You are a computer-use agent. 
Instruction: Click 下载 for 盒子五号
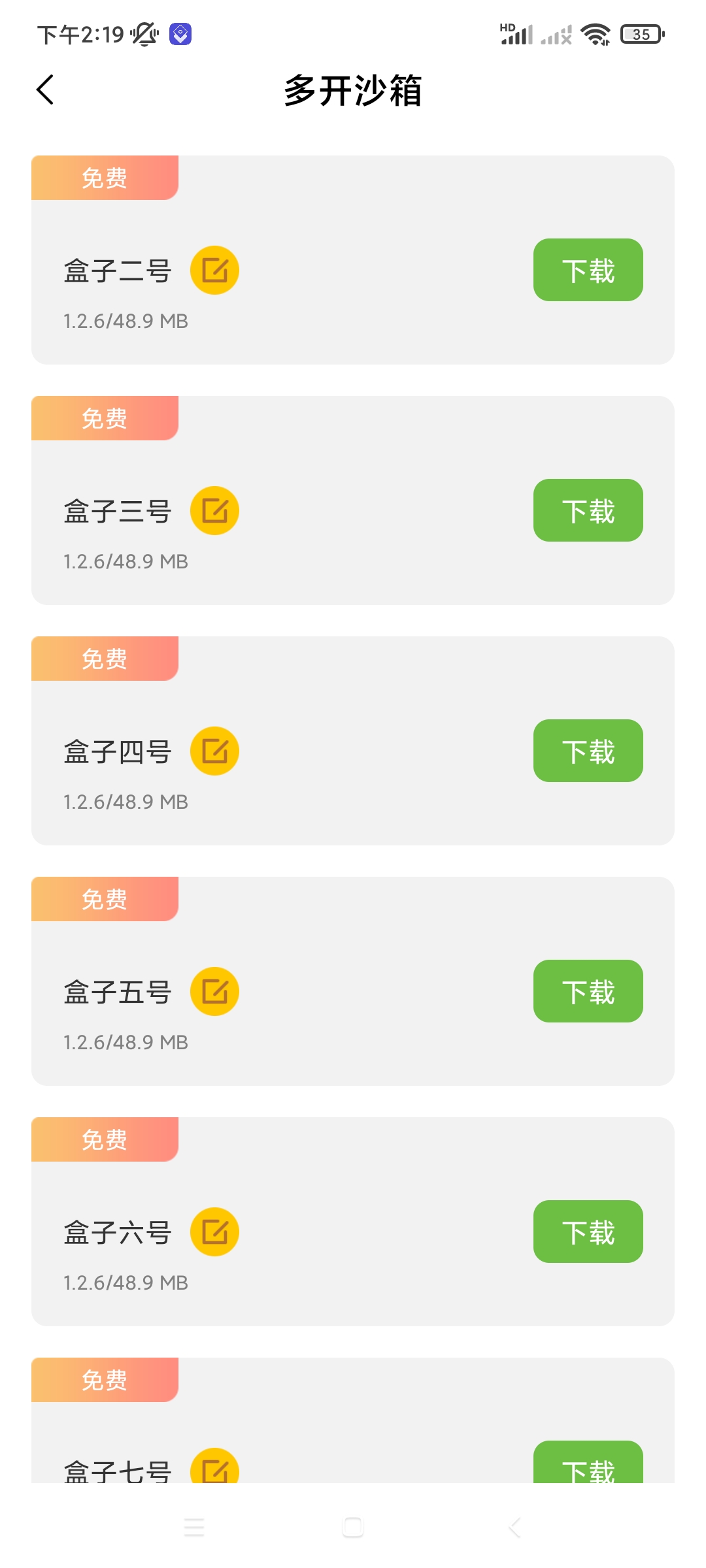point(588,991)
